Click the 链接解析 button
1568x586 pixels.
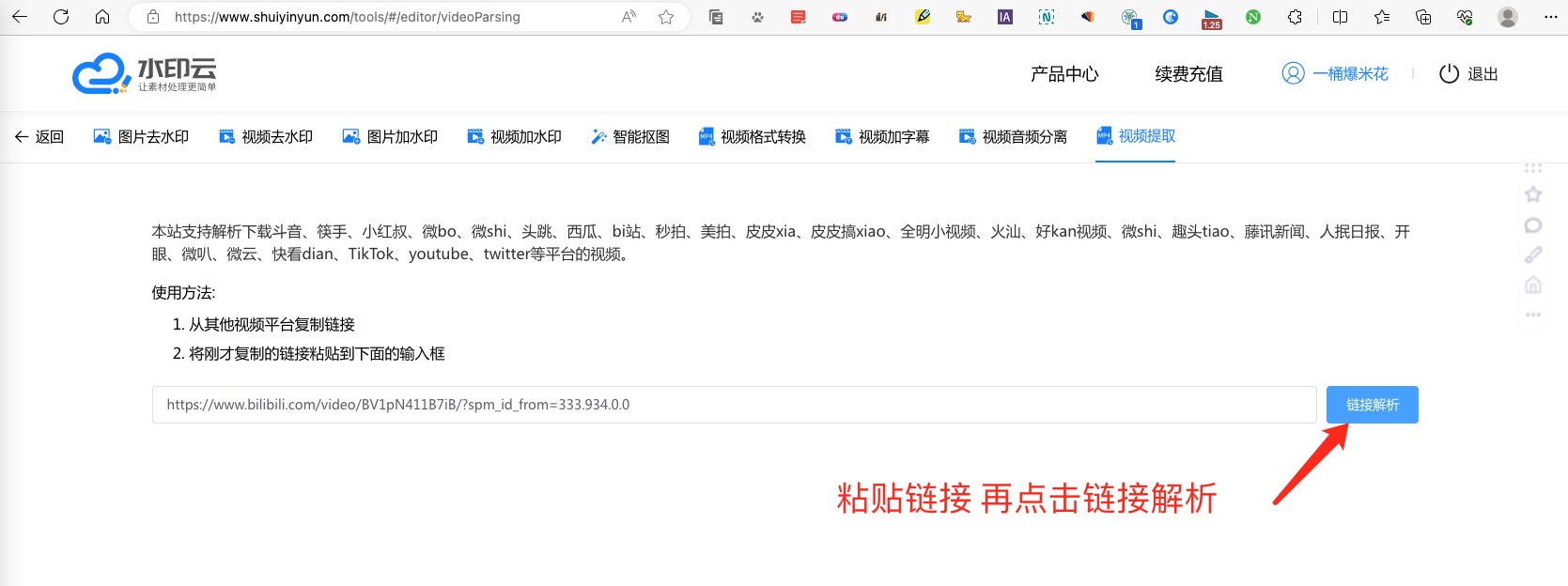click(1372, 405)
